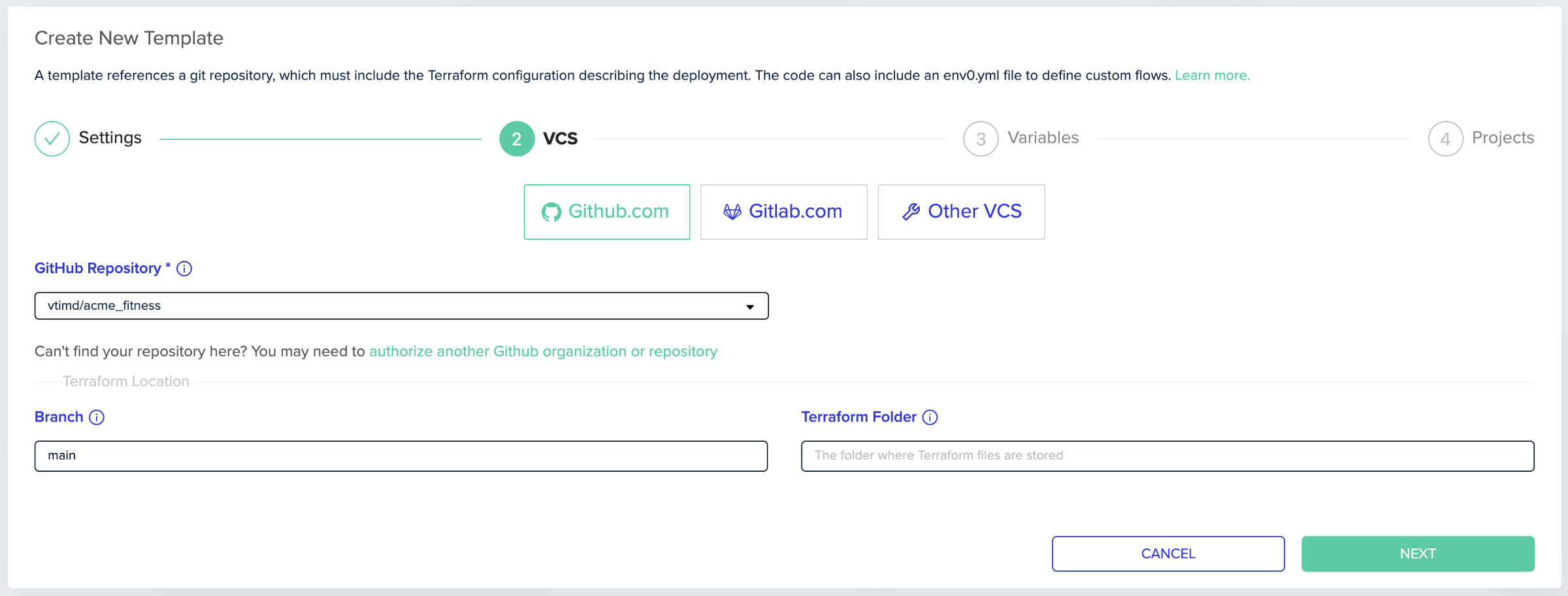Choose the Other VCS option
Image resolution: width=1568 pixels, height=596 pixels.
tap(961, 212)
